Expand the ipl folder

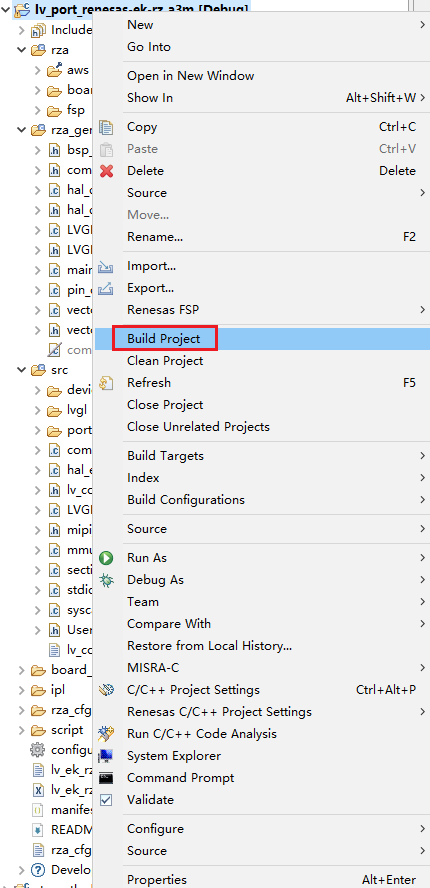(22, 690)
